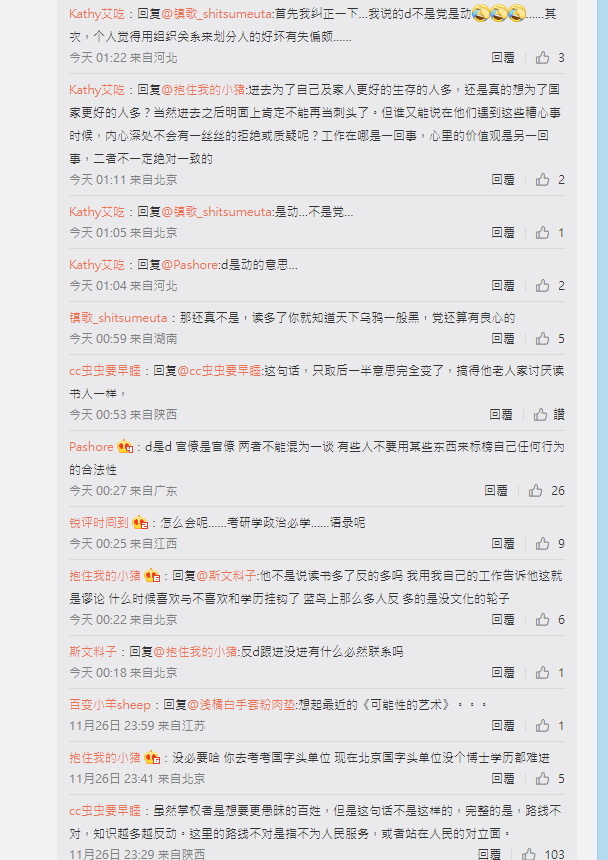This screenshot has height=860, width=608.
Task: Reply to 斯文料子's comment from 北京
Action: point(503,672)
